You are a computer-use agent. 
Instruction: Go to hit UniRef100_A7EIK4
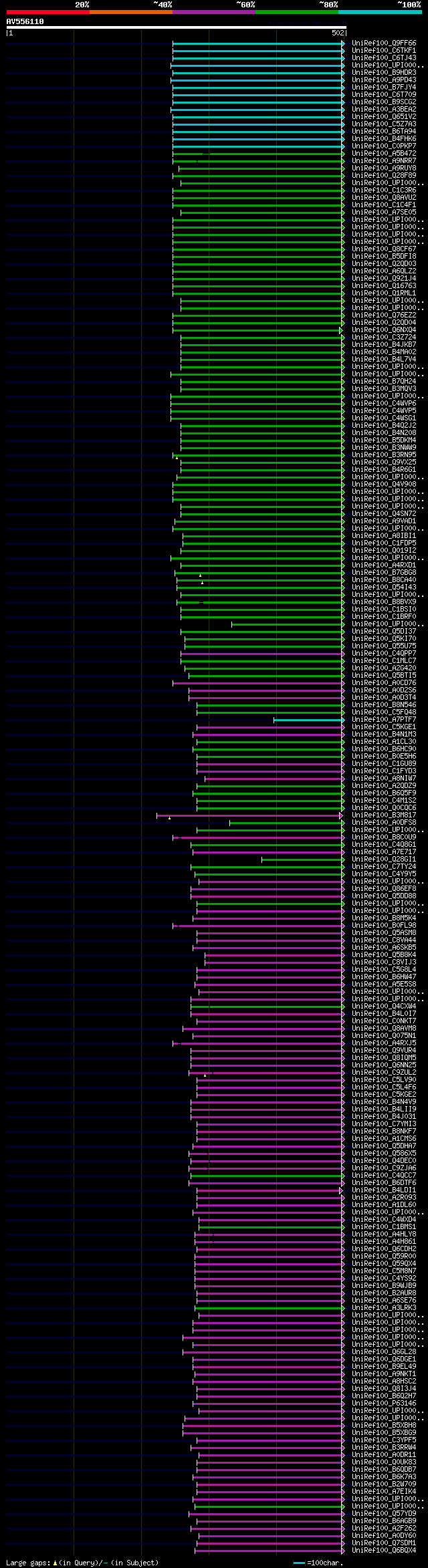pyautogui.click(x=384, y=1492)
